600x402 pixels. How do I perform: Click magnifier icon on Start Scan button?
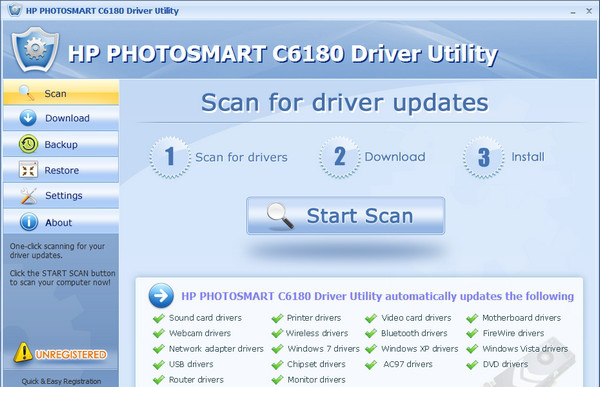point(280,216)
